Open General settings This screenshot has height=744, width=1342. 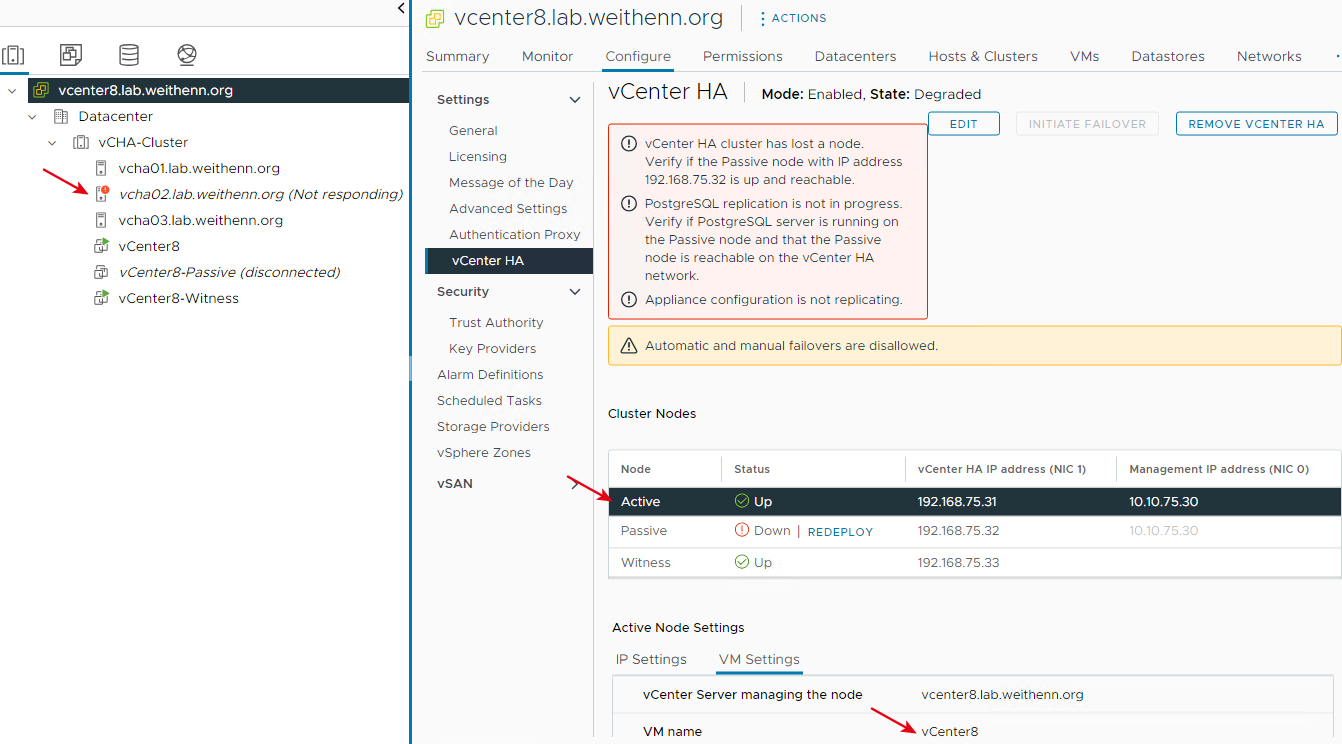click(x=473, y=131)
